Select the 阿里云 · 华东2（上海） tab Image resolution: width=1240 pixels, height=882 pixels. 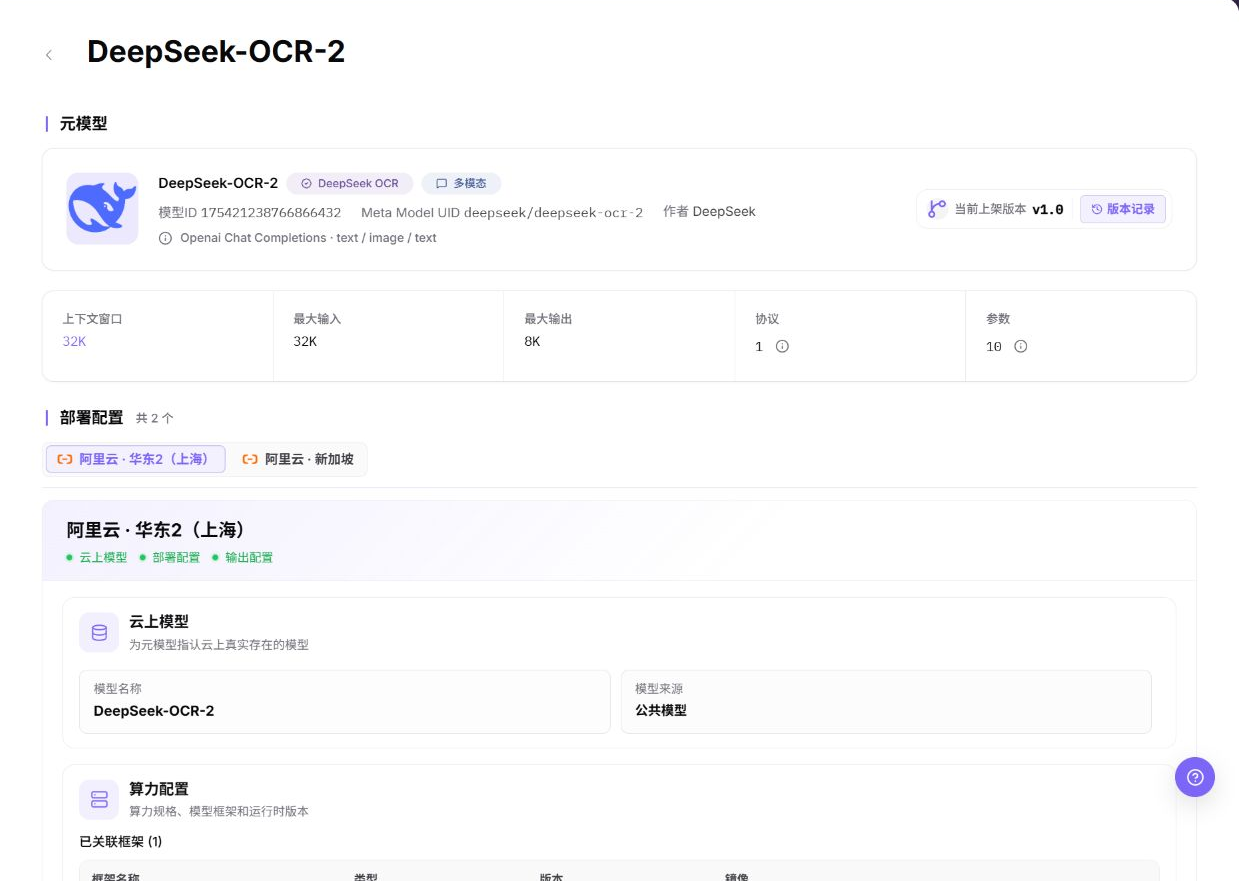coord(136,459)
